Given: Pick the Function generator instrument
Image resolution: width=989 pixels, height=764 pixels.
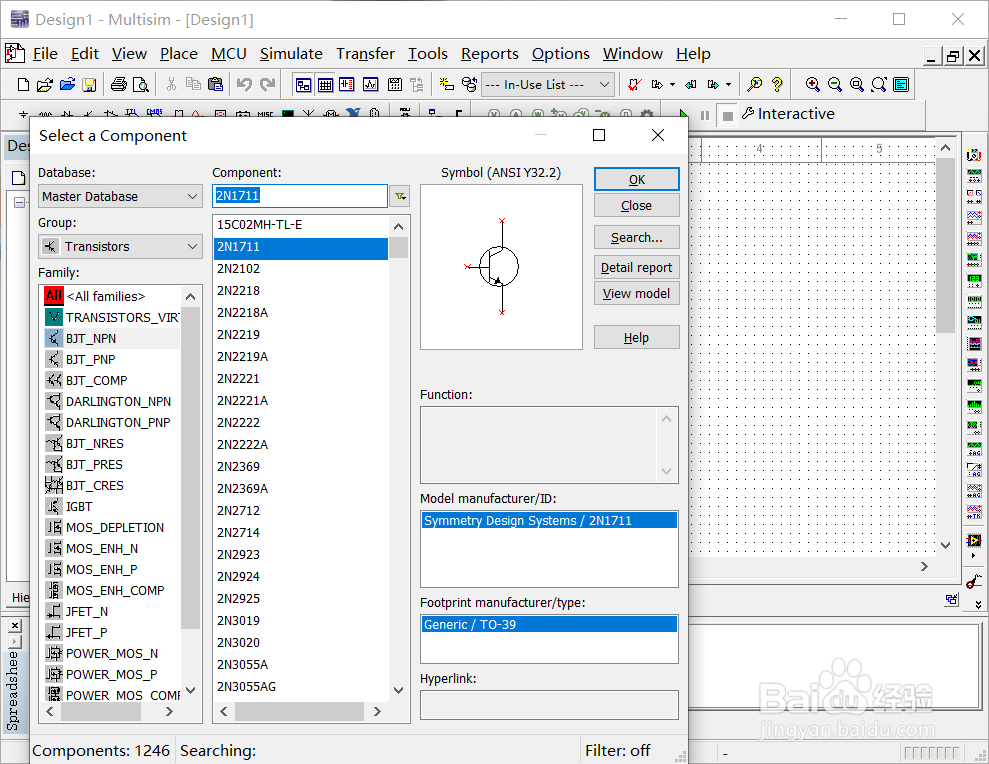Looking at the screenshot, I should tap(974, 175).
